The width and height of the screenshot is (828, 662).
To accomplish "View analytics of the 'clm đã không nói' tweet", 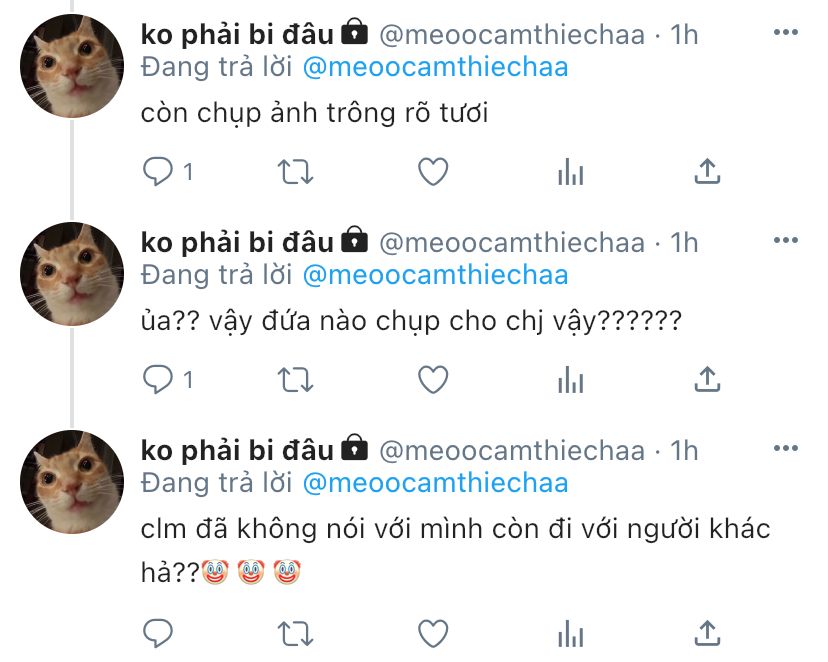I will (570, 633).
